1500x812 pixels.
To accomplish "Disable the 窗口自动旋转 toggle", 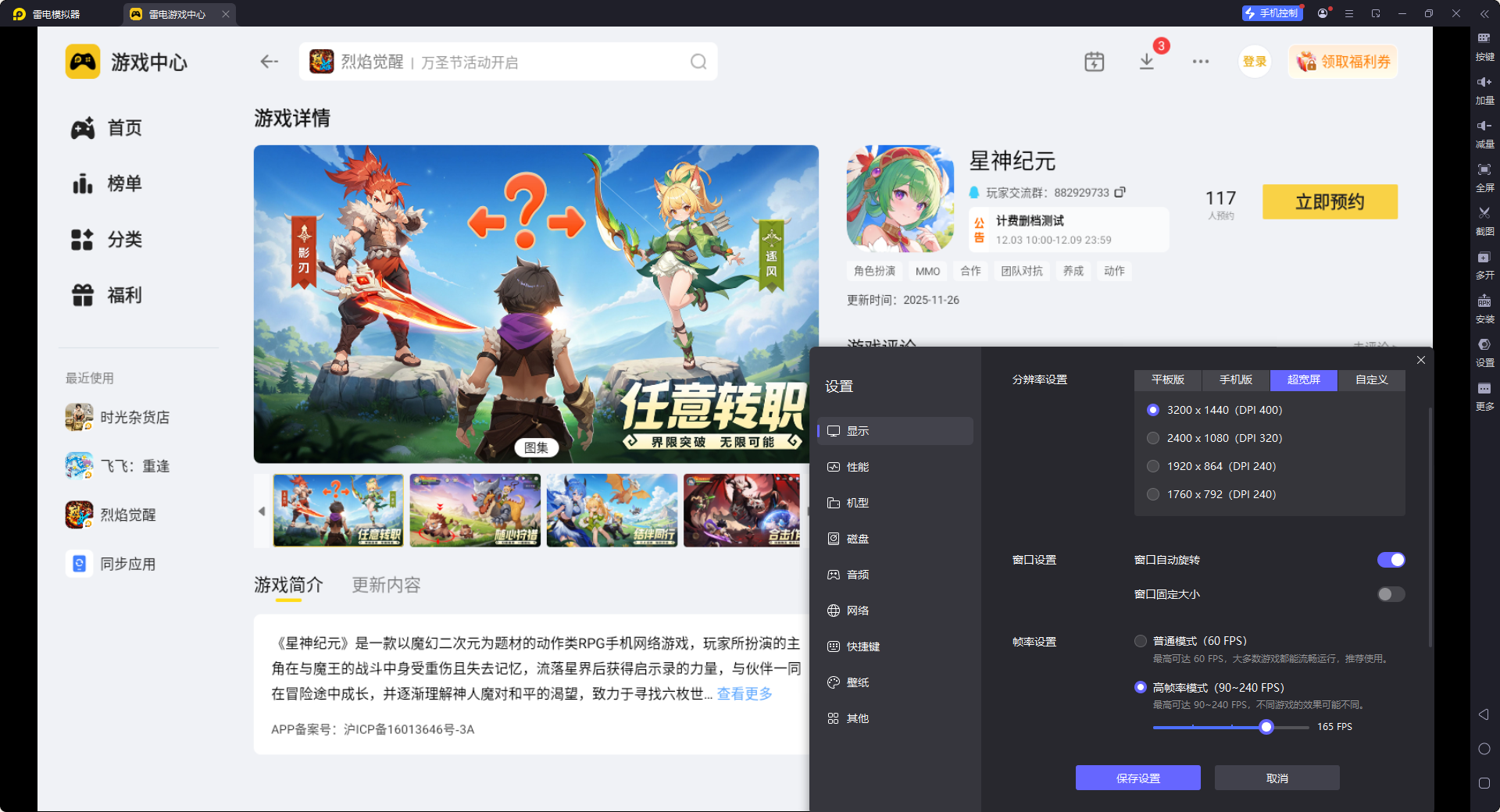I will 1391,559.
